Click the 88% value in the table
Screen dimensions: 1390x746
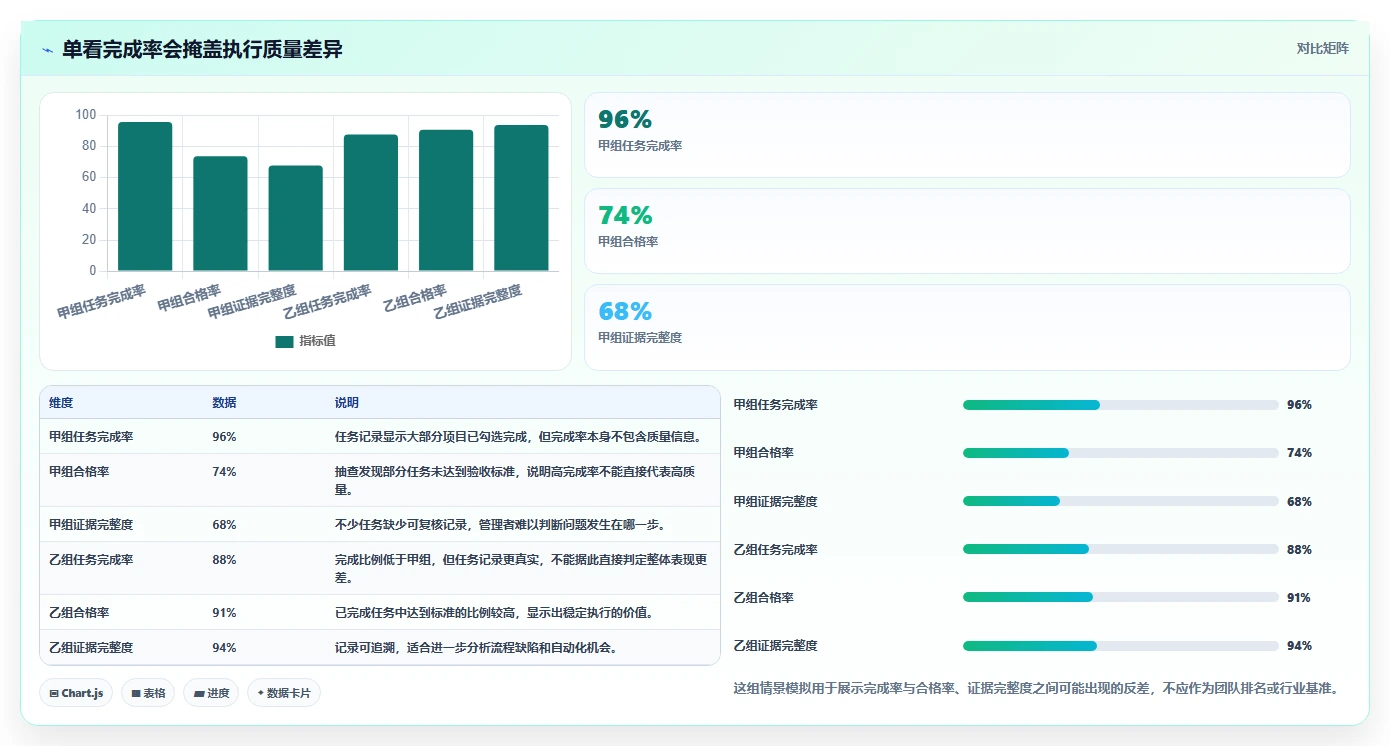tap(224, 560)
